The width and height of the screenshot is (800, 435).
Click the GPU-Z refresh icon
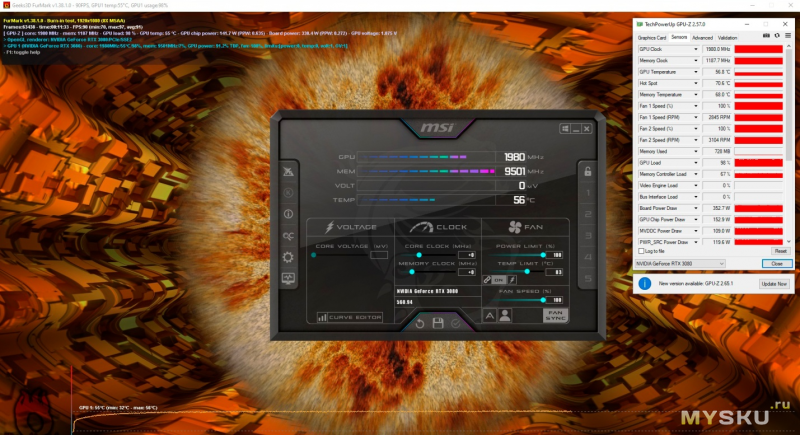click(777, 36)
